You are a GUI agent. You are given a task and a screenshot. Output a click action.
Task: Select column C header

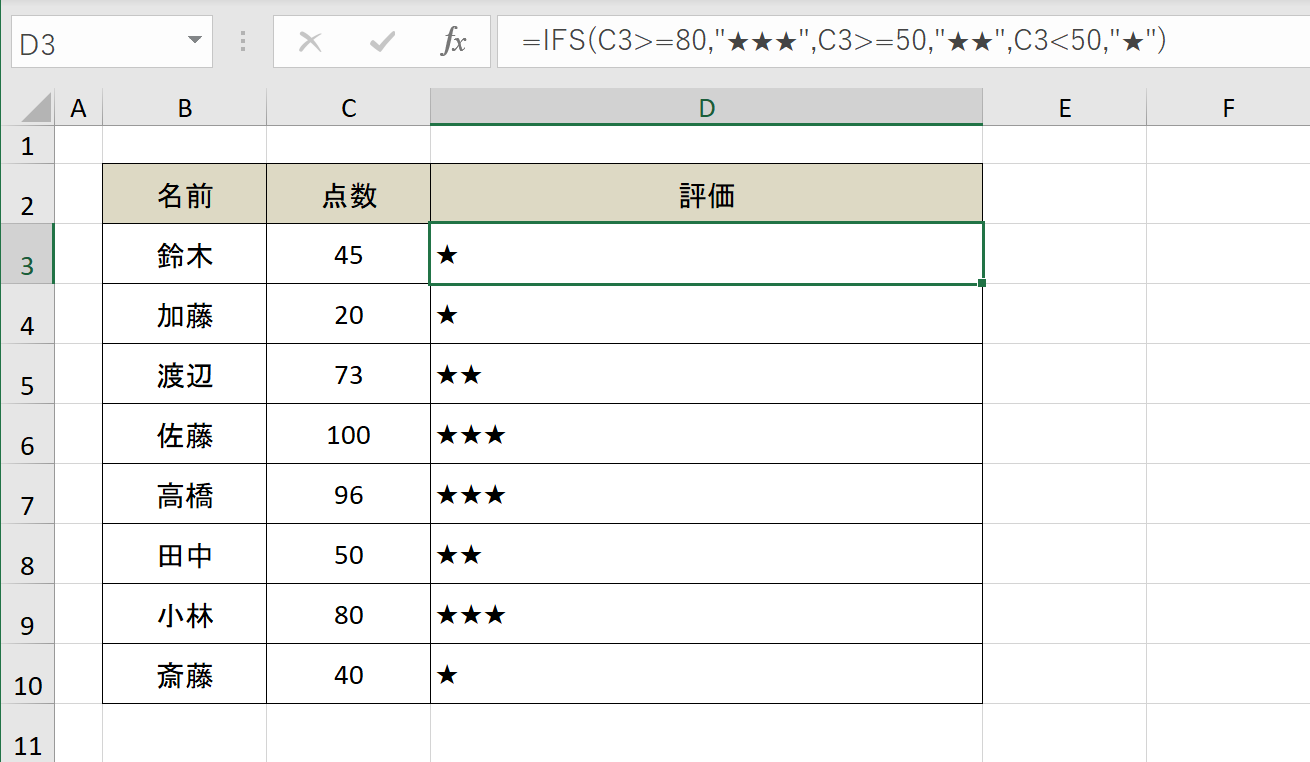point(349,108)
